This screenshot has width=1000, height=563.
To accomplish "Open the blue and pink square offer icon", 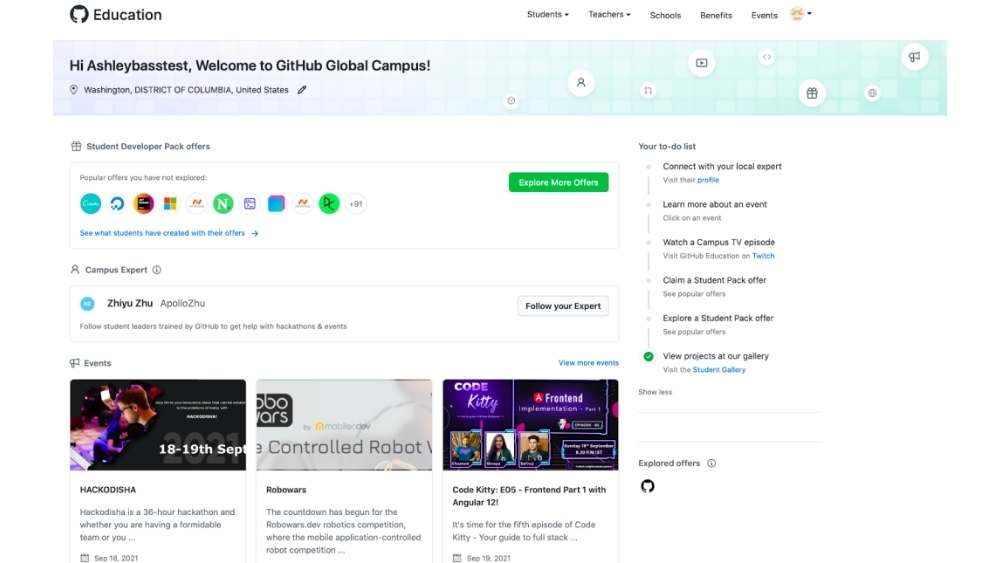I will point(276,203).
